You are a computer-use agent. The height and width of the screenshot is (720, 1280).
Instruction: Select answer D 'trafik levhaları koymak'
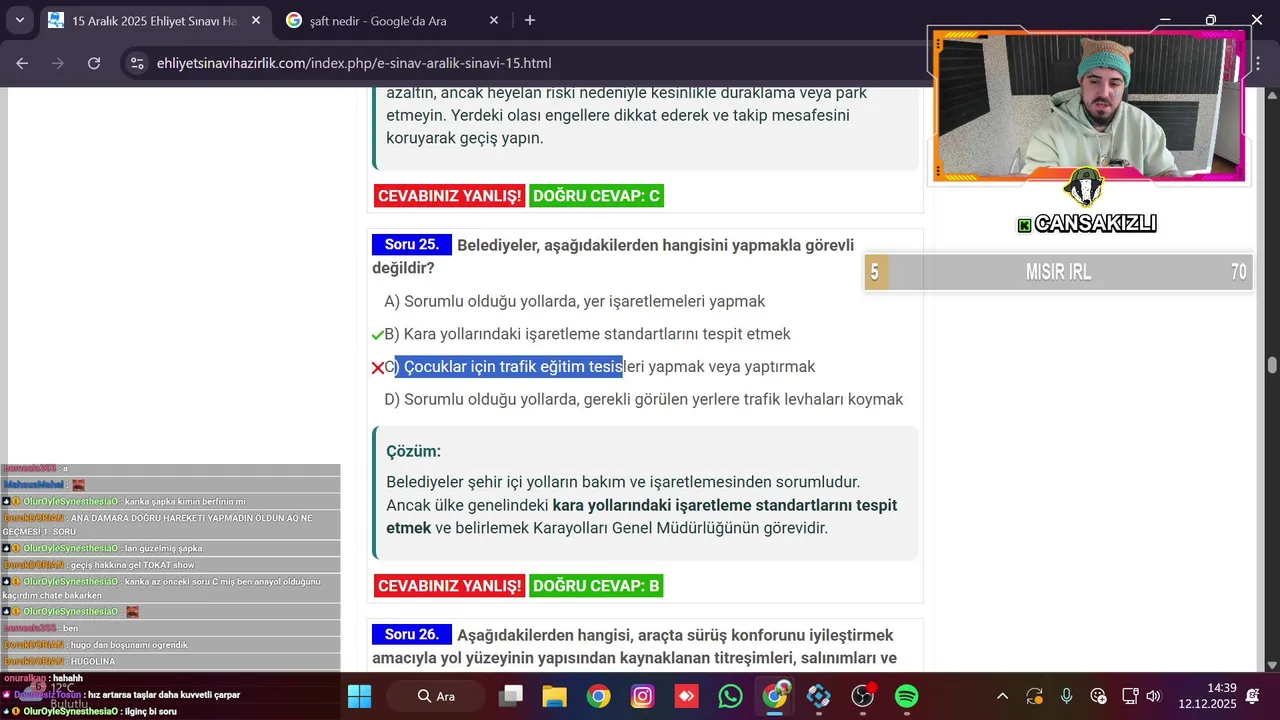pos(644,399)
